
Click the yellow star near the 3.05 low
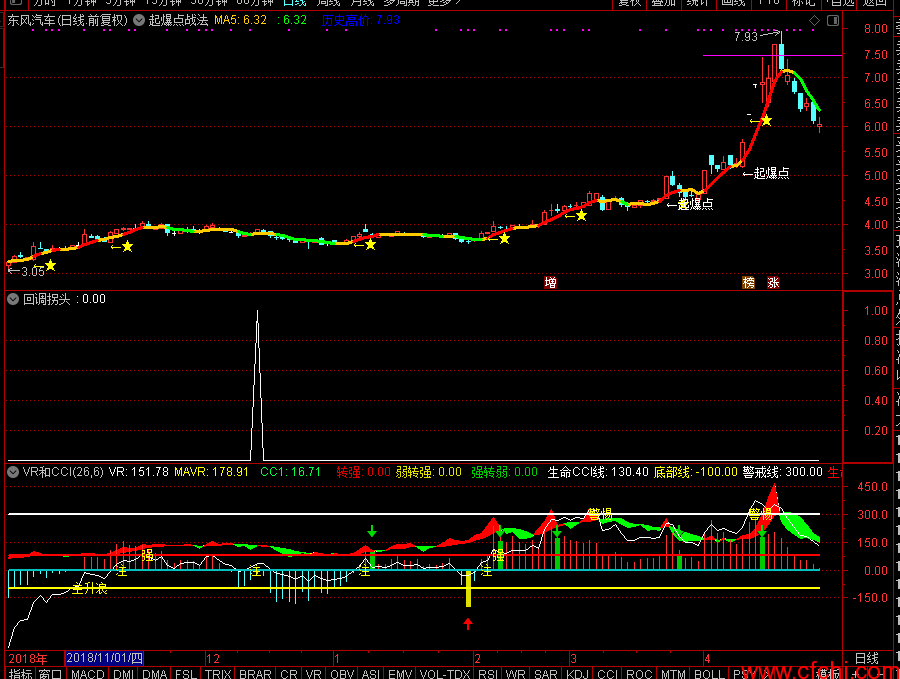point(51,265)
